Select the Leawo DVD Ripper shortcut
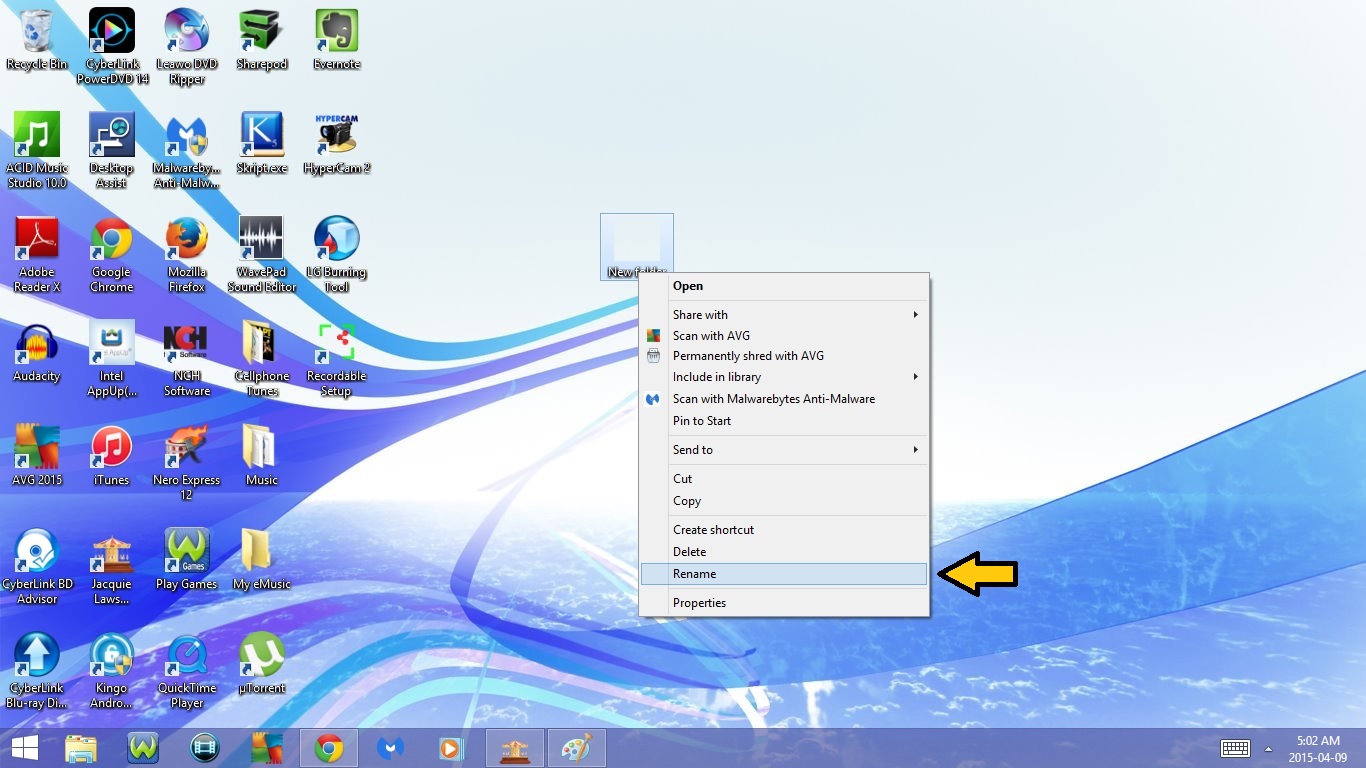The image size is (1366, 768). (x=187, y=46)
